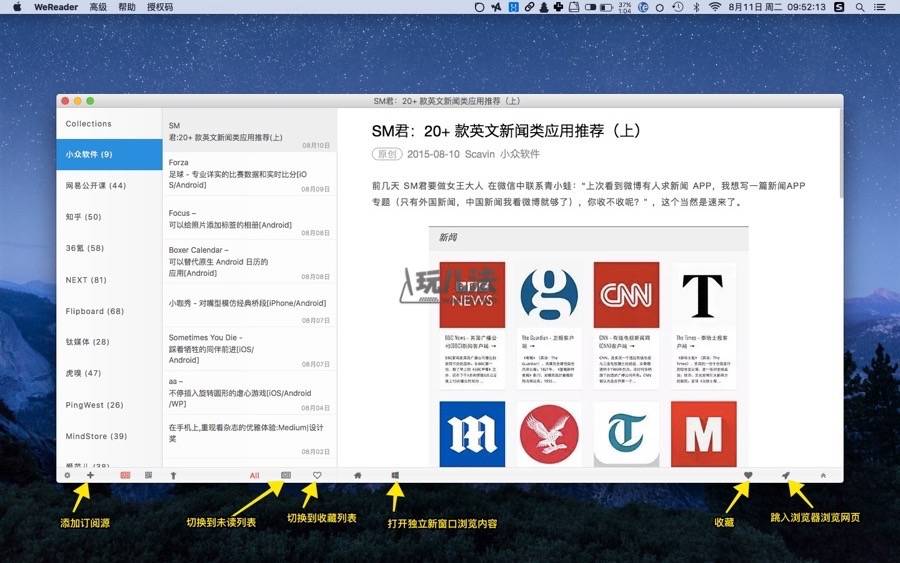Switch to the favorites list heart outline
This screenshot has width=900, height=563.
click(317, 475)
